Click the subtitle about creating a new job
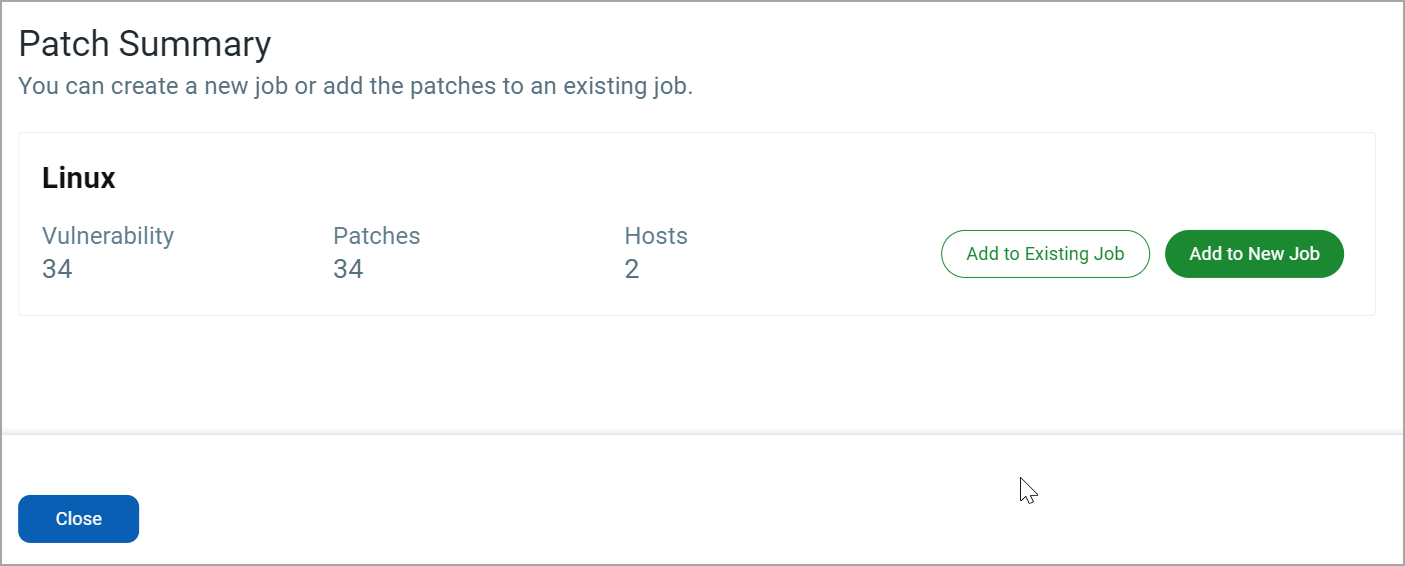The width and height of the screenshot is (1405, 566). pyautogui.click(x=355, y=86)
